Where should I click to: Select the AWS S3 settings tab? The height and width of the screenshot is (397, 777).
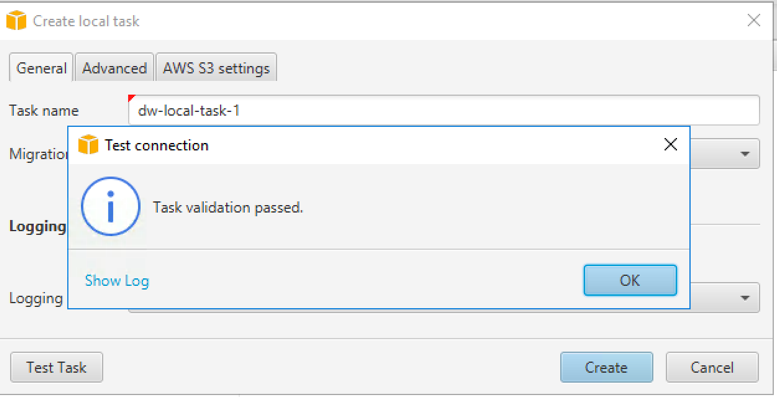[216, 68]
